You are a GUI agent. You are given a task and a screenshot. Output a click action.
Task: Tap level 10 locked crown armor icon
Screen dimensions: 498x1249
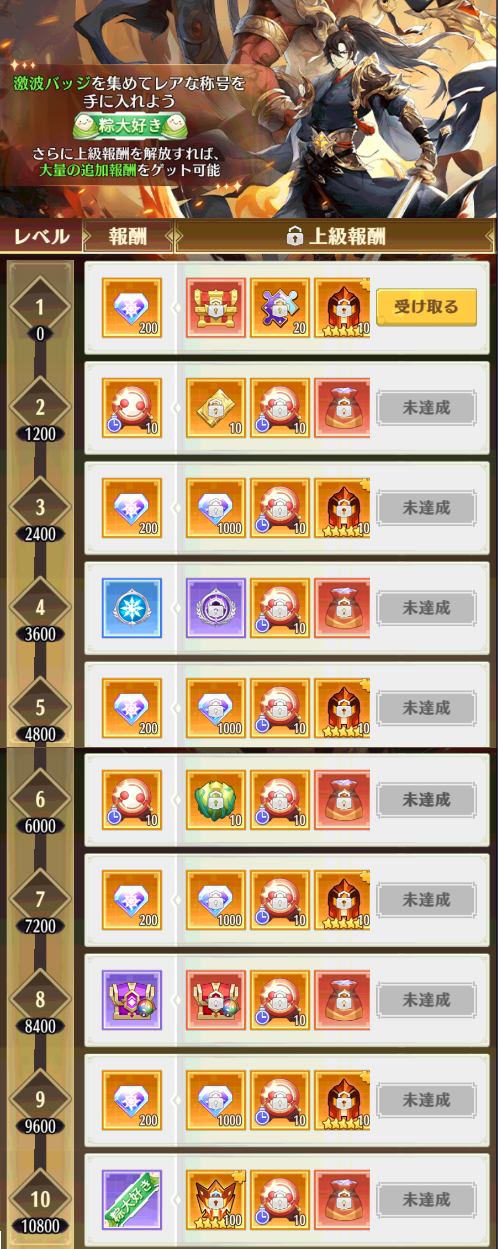click(216, 1199)
